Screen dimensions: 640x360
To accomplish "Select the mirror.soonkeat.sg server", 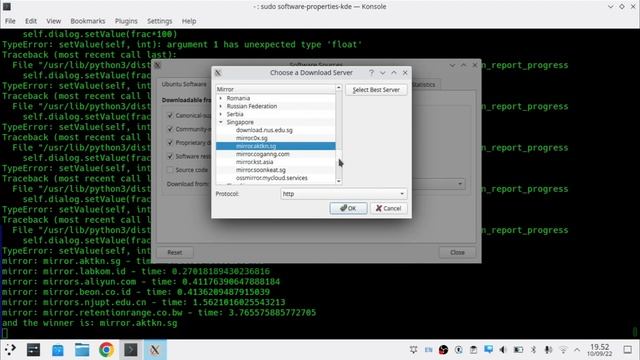I will (x=260, y=170).
